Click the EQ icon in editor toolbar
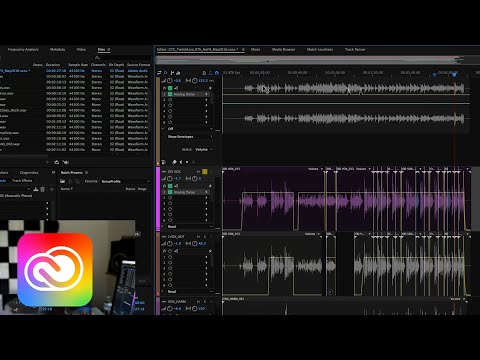 pyautogui.click(x=178, y=73)
